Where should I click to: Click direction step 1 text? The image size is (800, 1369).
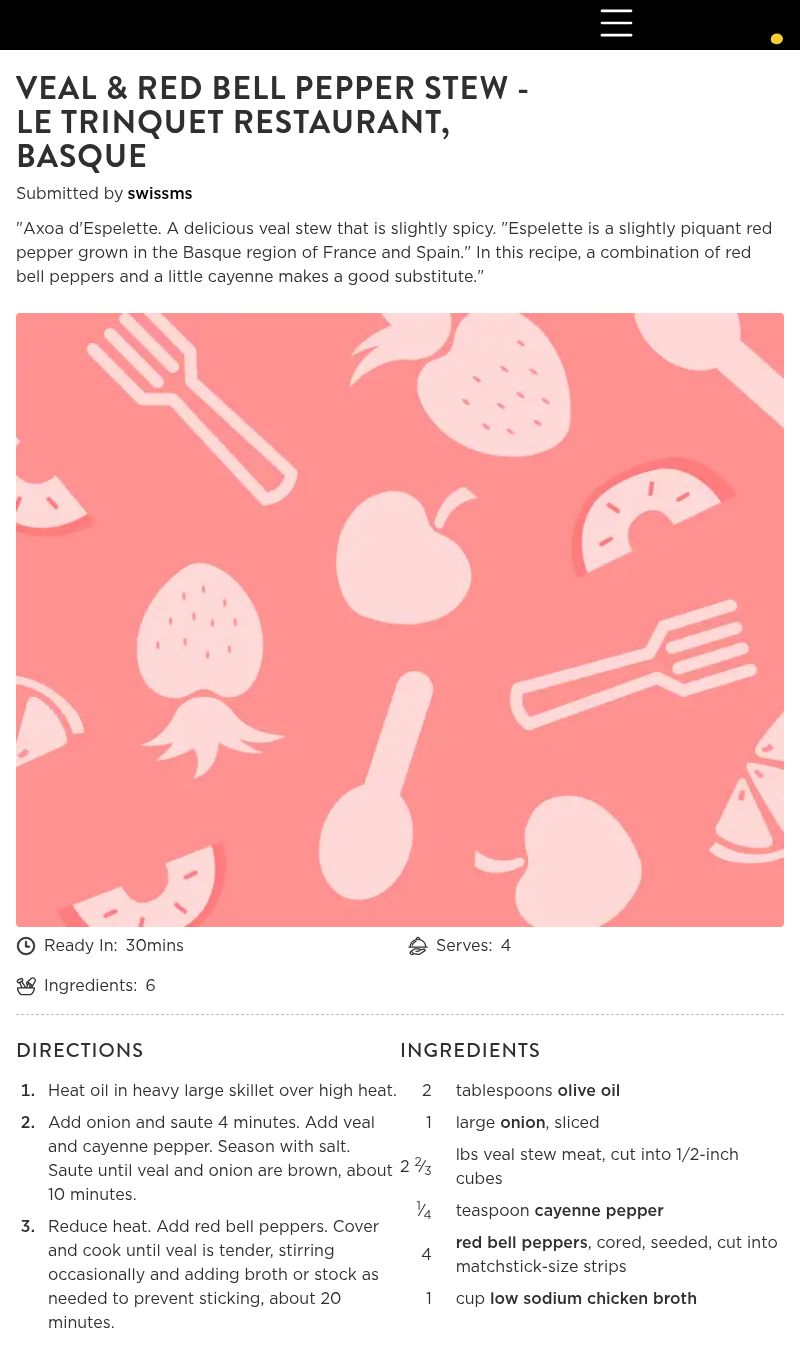click(x=222, y=1090)
